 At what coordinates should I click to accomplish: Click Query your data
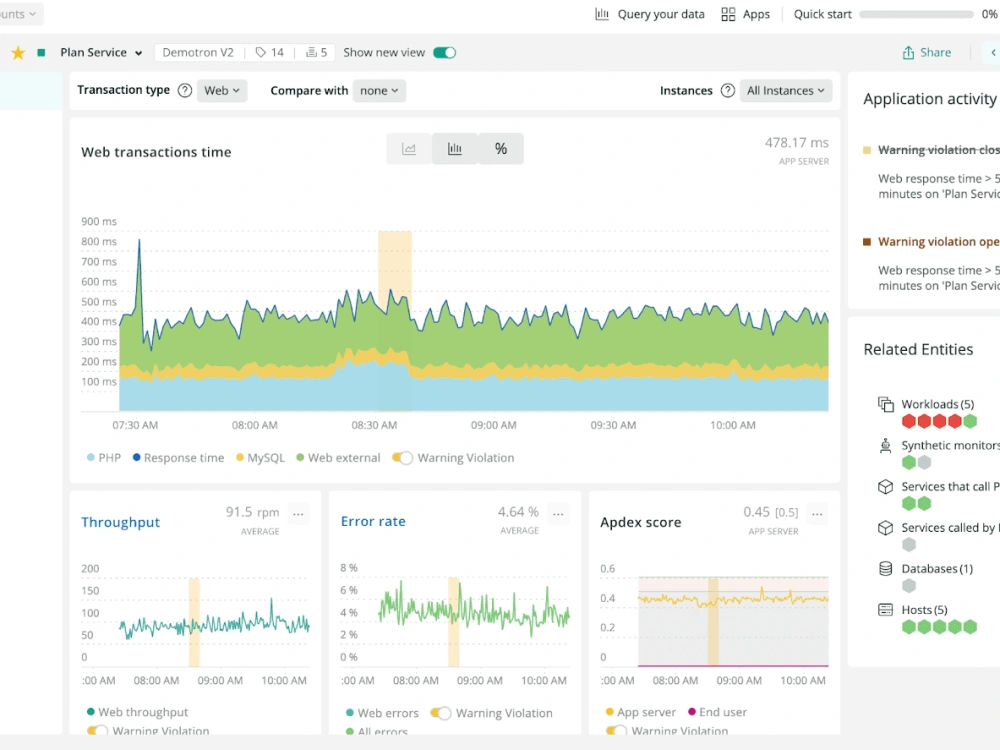click(650, 14)
